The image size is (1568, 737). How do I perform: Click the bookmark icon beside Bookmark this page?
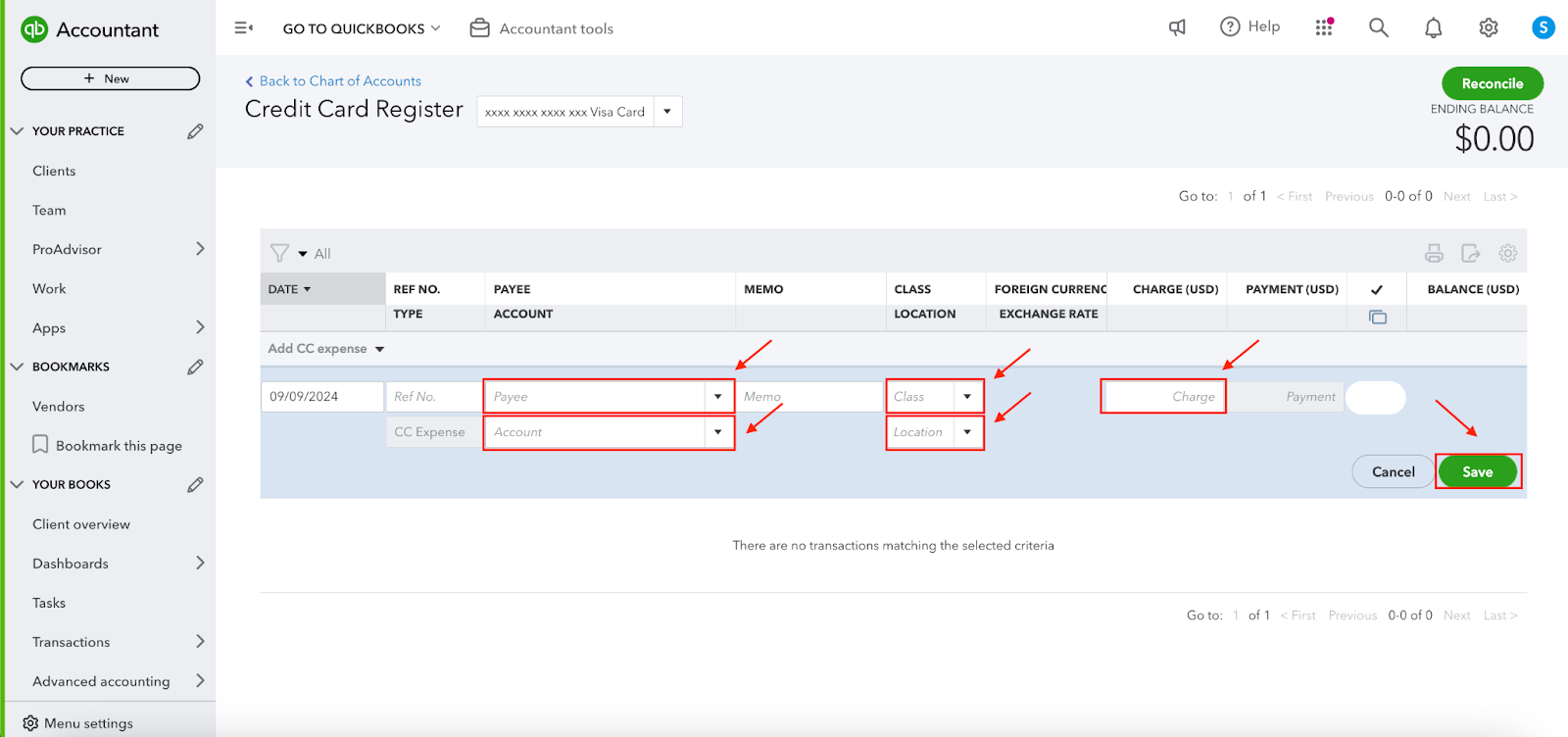(40, 445)
